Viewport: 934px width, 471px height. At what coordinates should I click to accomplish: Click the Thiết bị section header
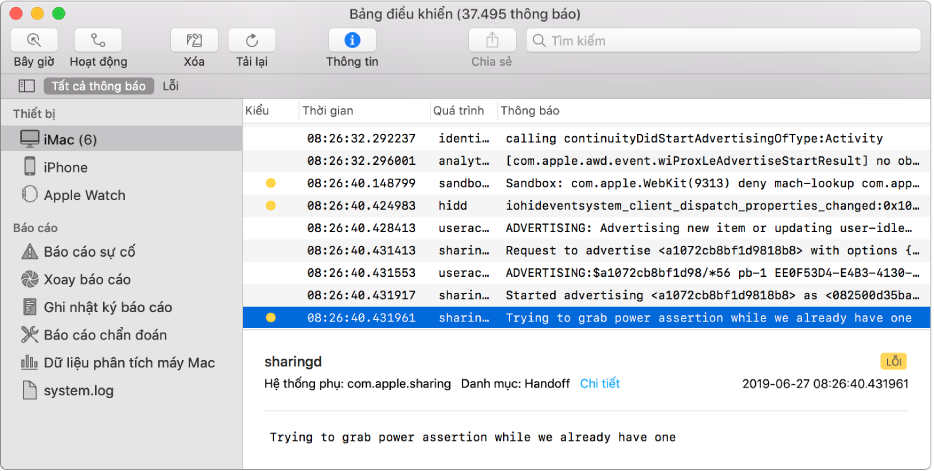tap(34, 114)
